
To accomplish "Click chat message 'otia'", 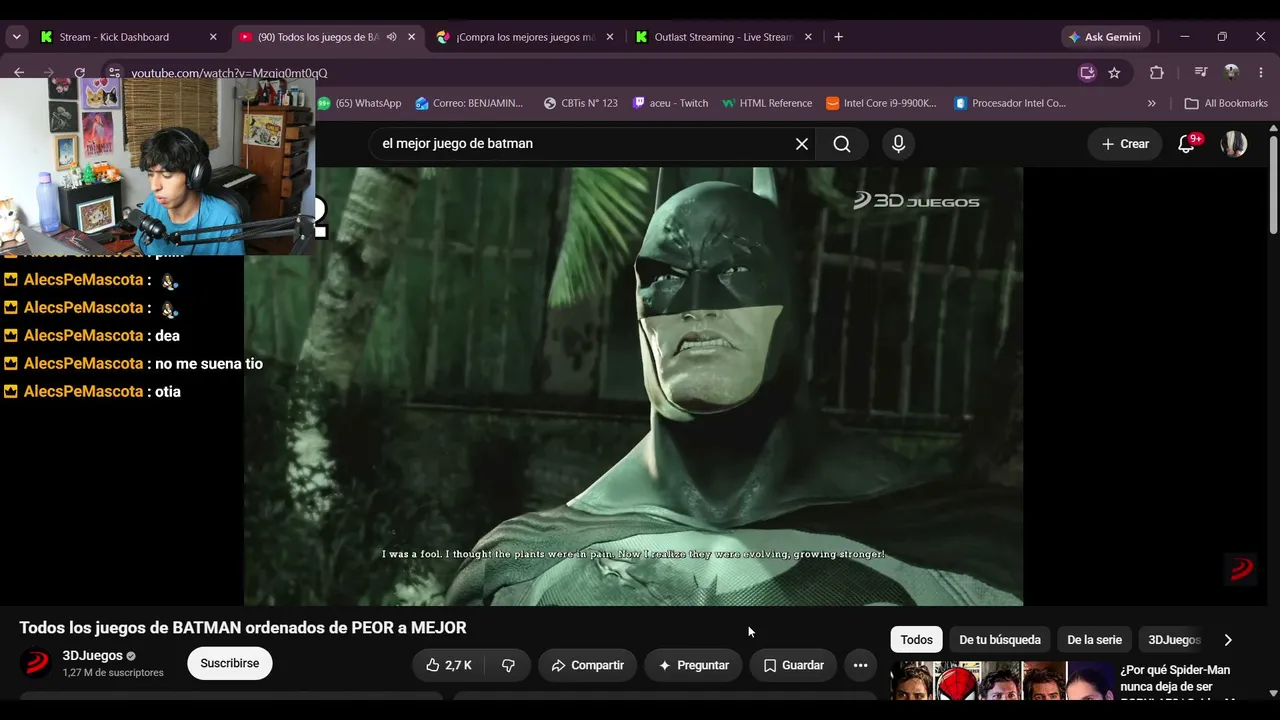I will pyautogui.click(x=168, y=392).
